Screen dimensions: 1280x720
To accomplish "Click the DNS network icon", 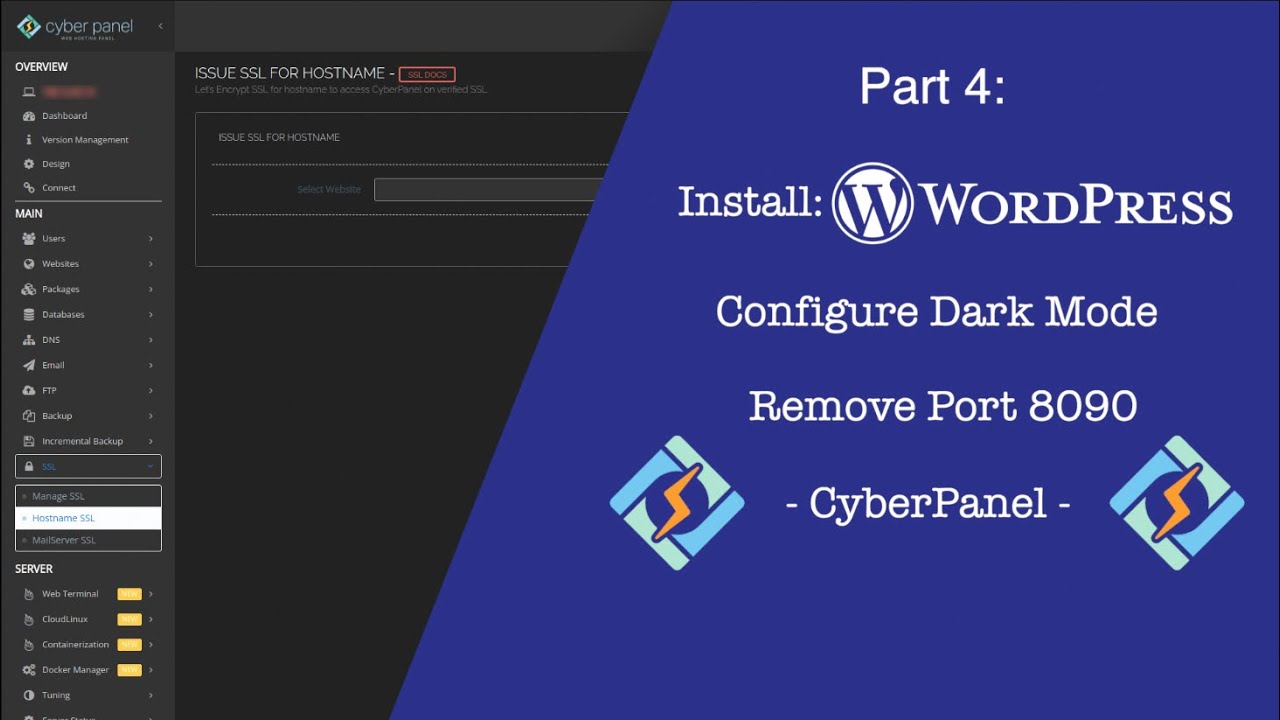I will 29,340.
